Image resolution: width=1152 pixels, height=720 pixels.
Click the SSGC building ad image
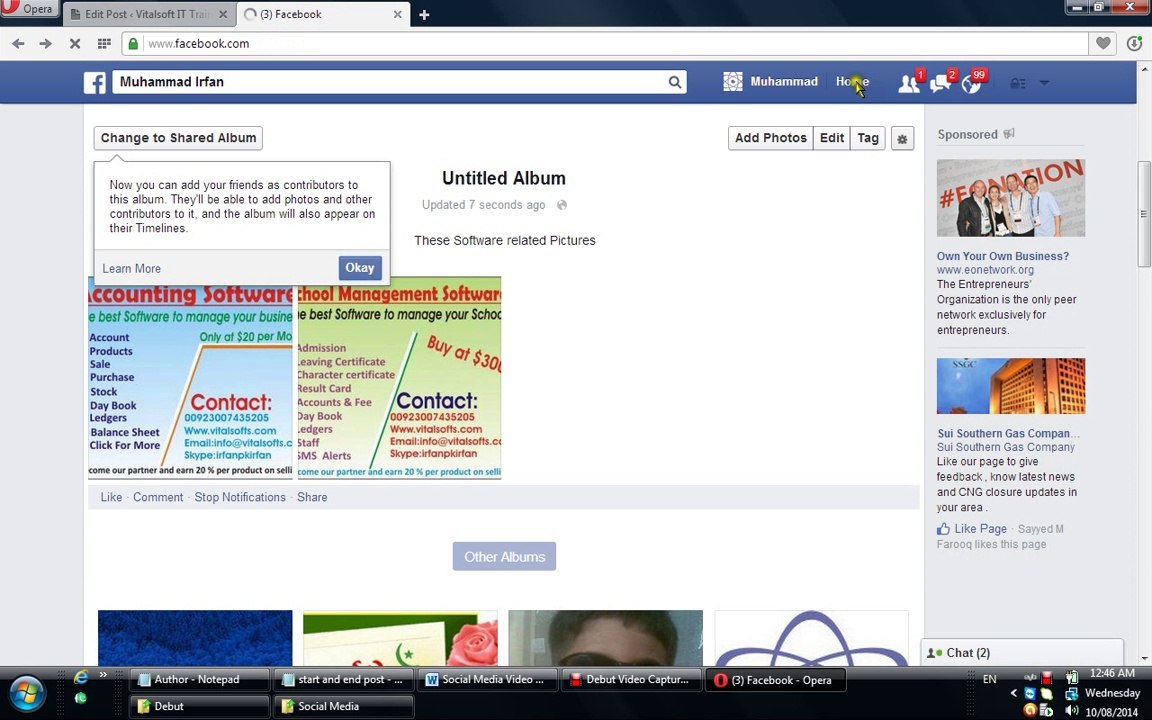[1011, 386]
